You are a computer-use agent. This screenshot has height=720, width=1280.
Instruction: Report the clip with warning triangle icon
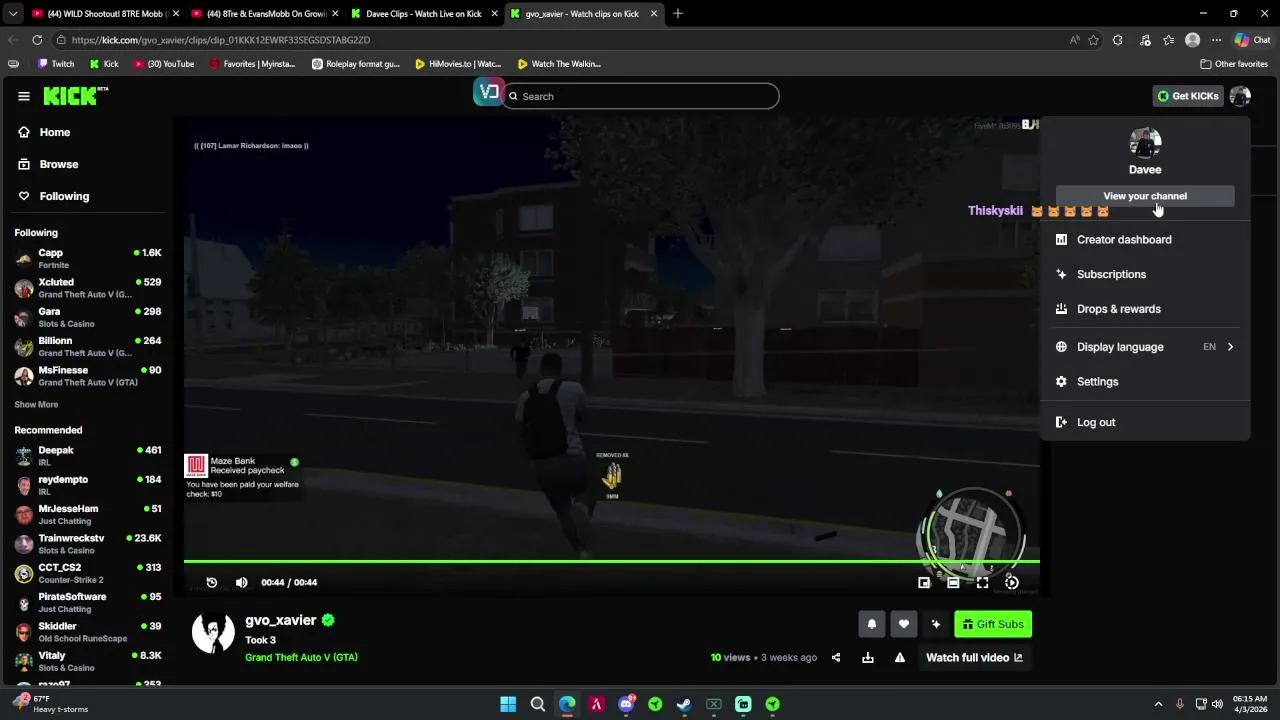pos(900,657)
